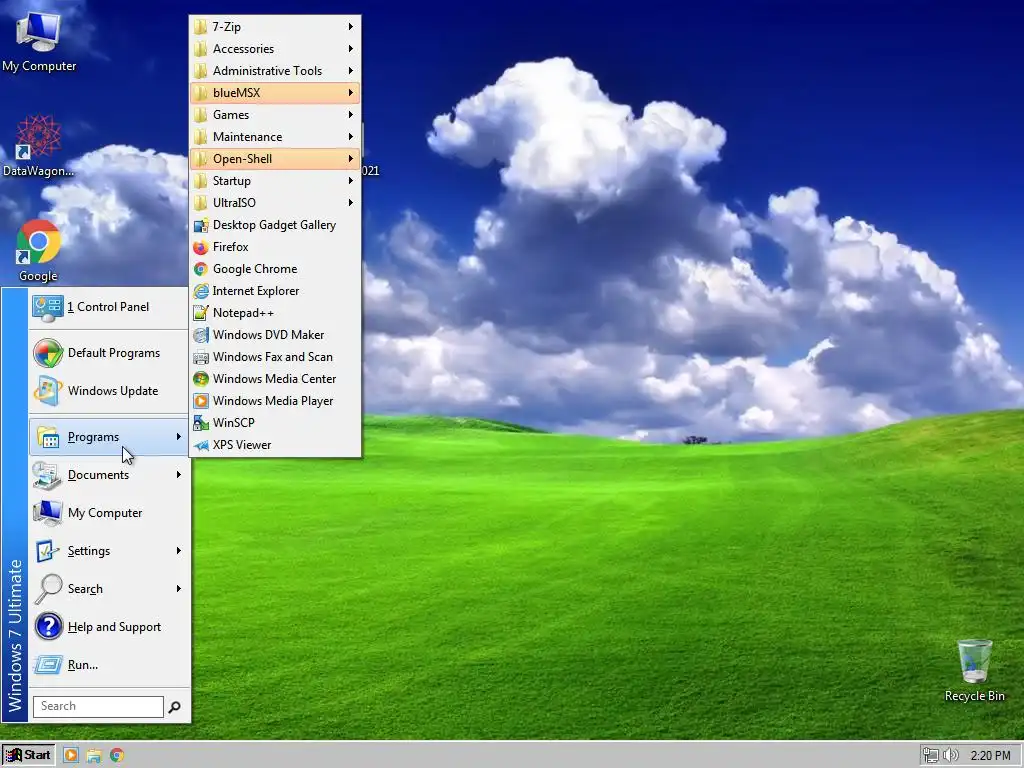Expand the Maintenance submenu arrow
The width and height of the screenshot is (1024, 768).
[351, 137]
